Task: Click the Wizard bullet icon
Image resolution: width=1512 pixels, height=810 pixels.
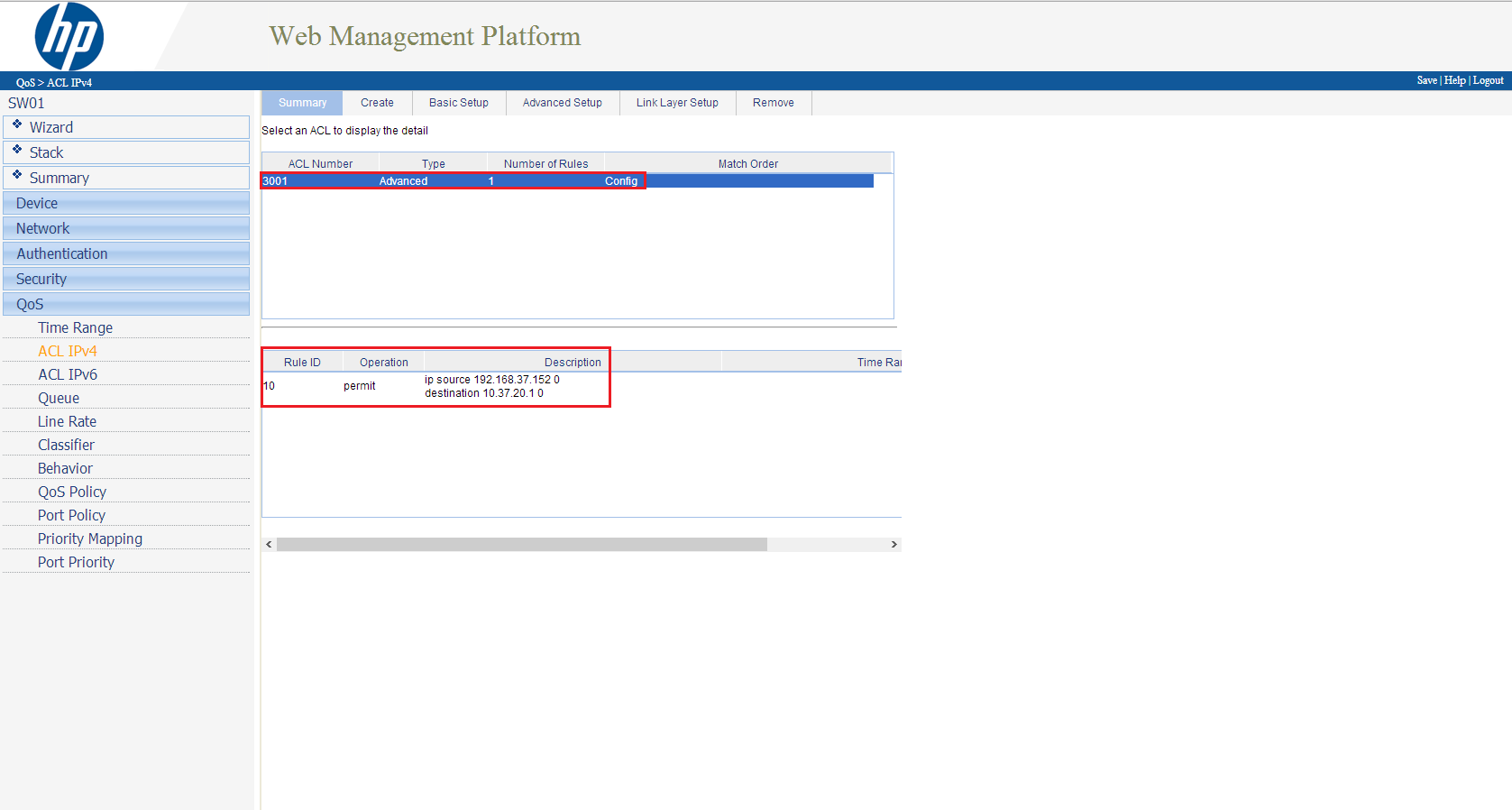Action: click(17, 124)
